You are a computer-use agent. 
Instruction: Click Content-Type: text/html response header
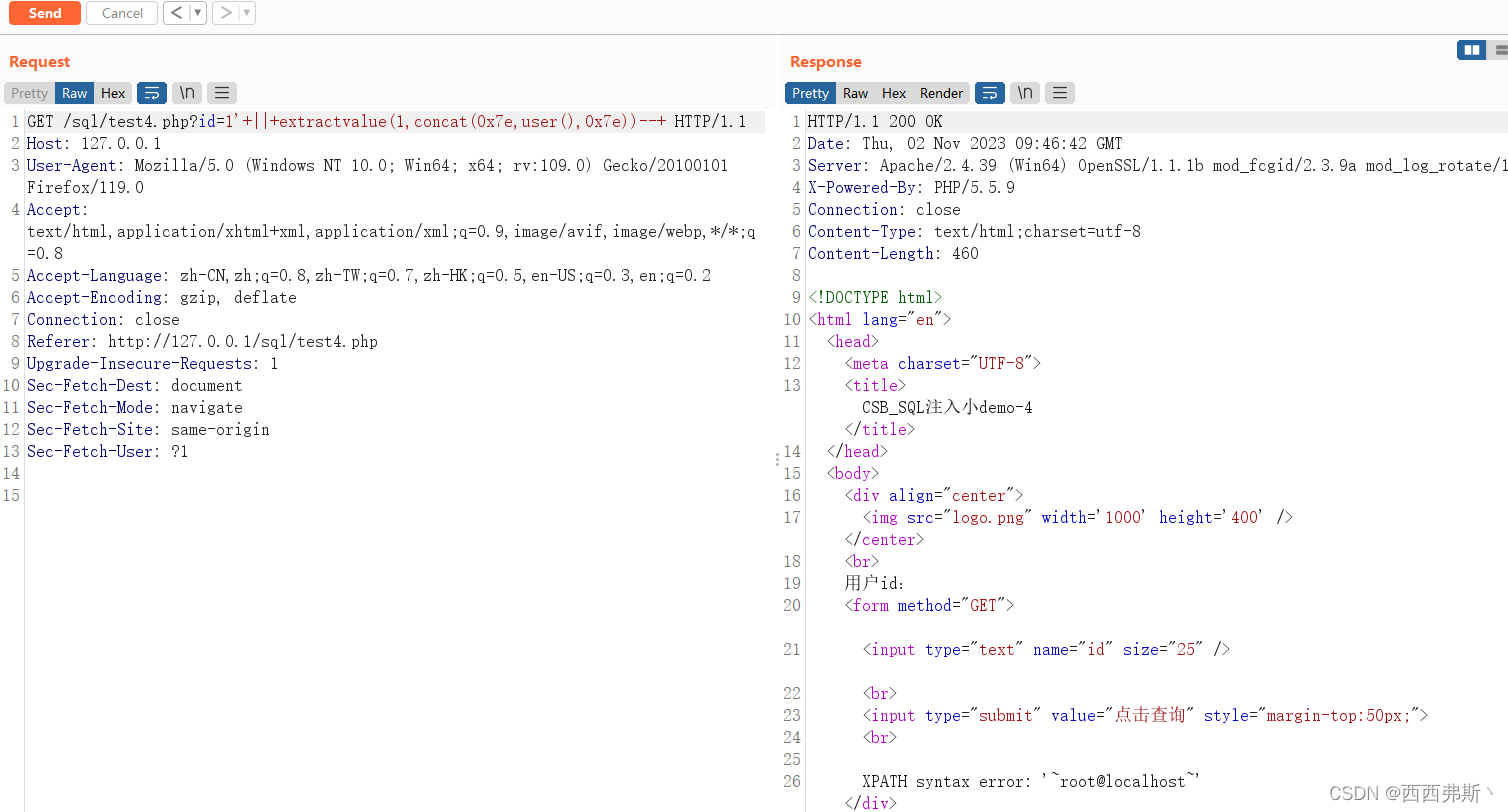click(974, 232)
